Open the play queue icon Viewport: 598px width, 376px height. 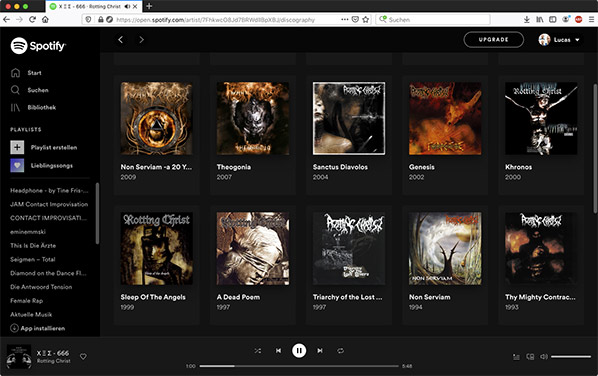pos(516,357)
